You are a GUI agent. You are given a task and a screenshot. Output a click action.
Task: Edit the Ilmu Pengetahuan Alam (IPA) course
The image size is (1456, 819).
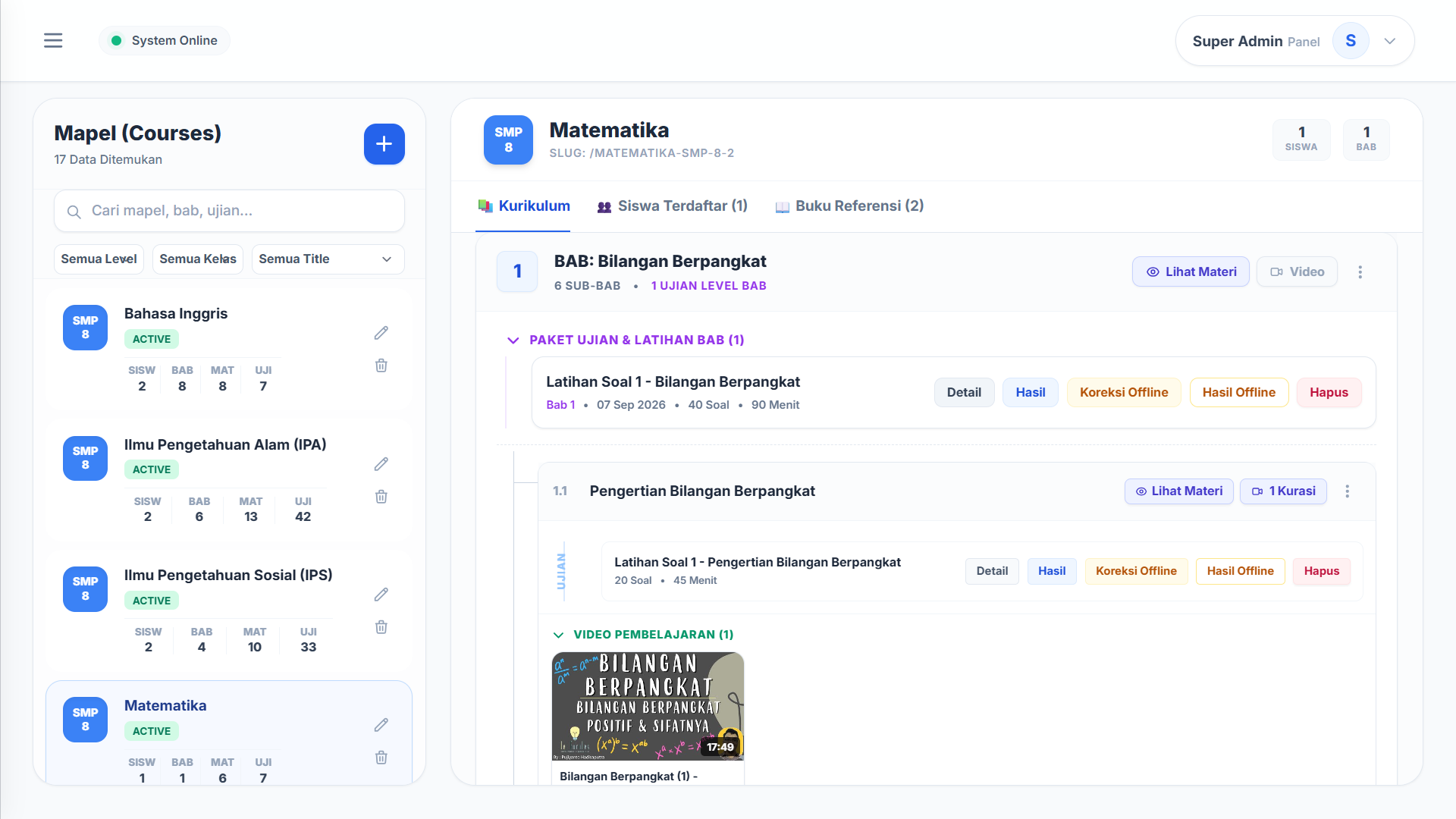(381, 464)
